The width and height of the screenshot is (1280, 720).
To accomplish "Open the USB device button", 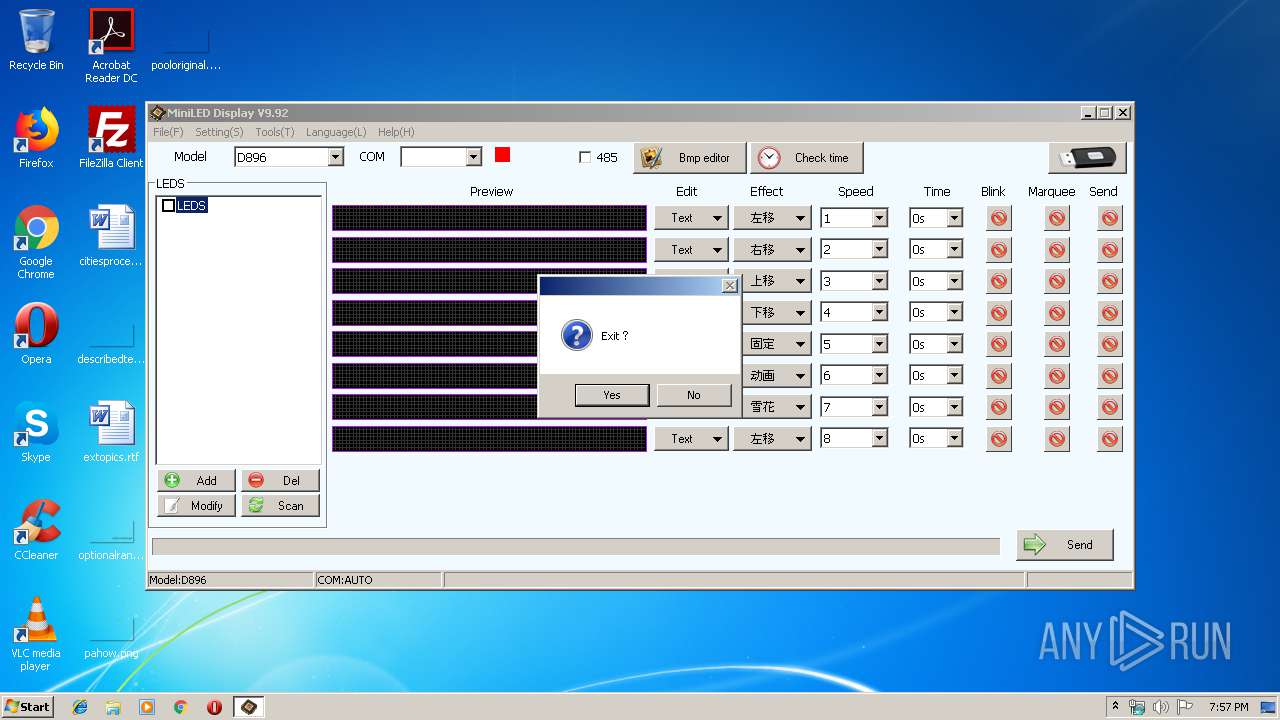I will pyautogui.click(x=1087, y=158).
